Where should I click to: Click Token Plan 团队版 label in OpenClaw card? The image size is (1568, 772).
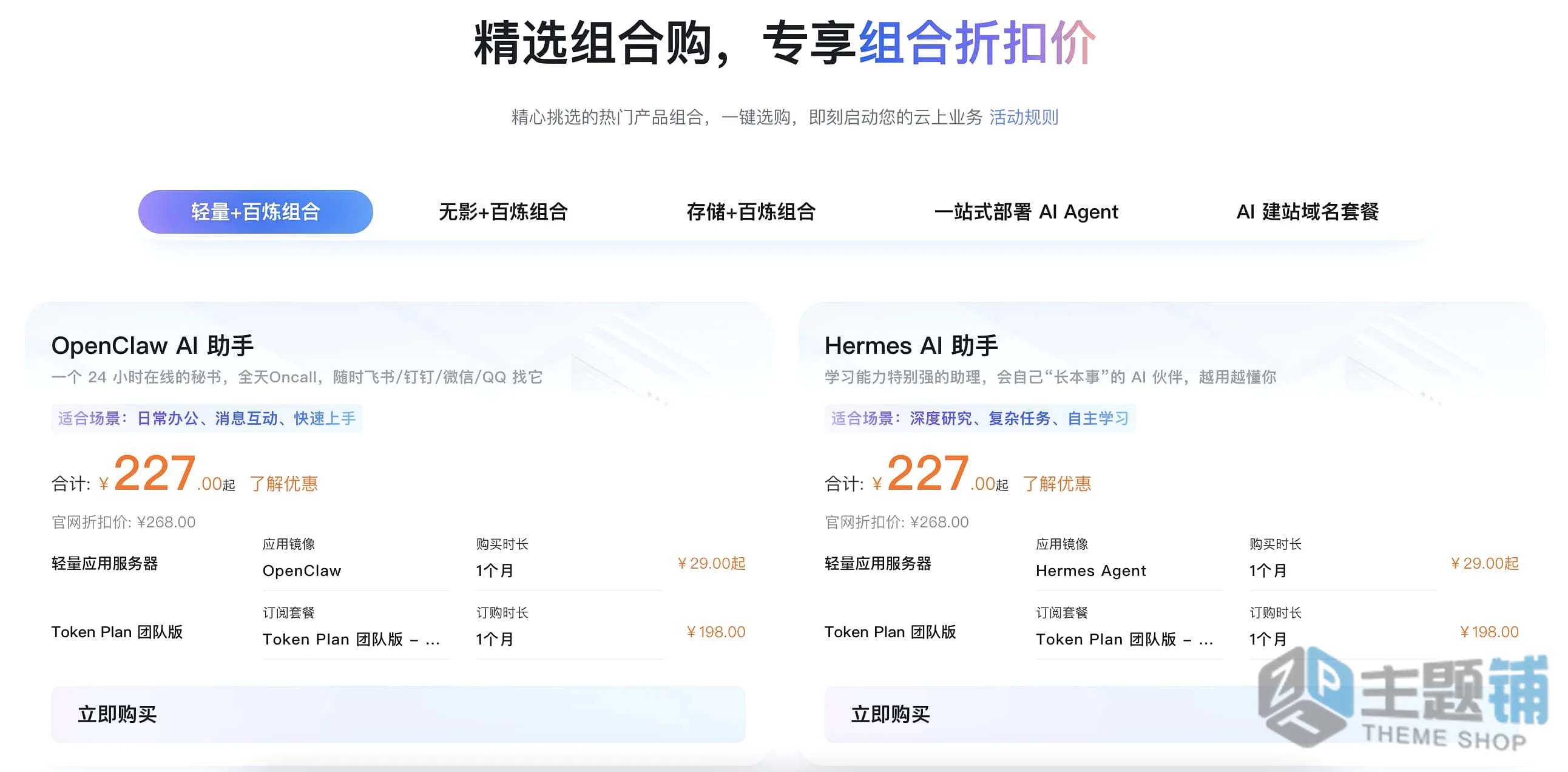click(117, 632)
